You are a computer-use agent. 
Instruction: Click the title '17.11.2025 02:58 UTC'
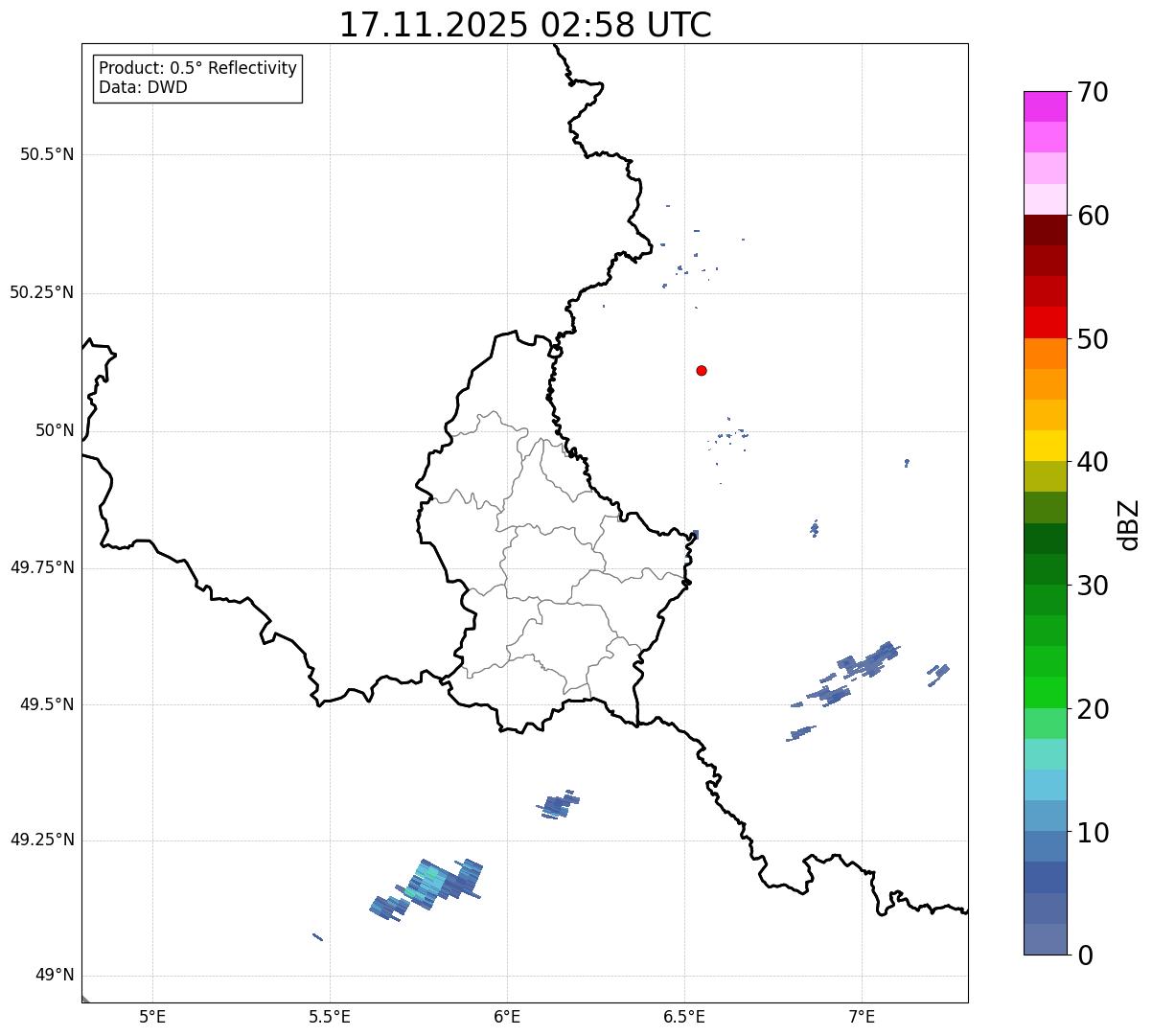(525, 25)
